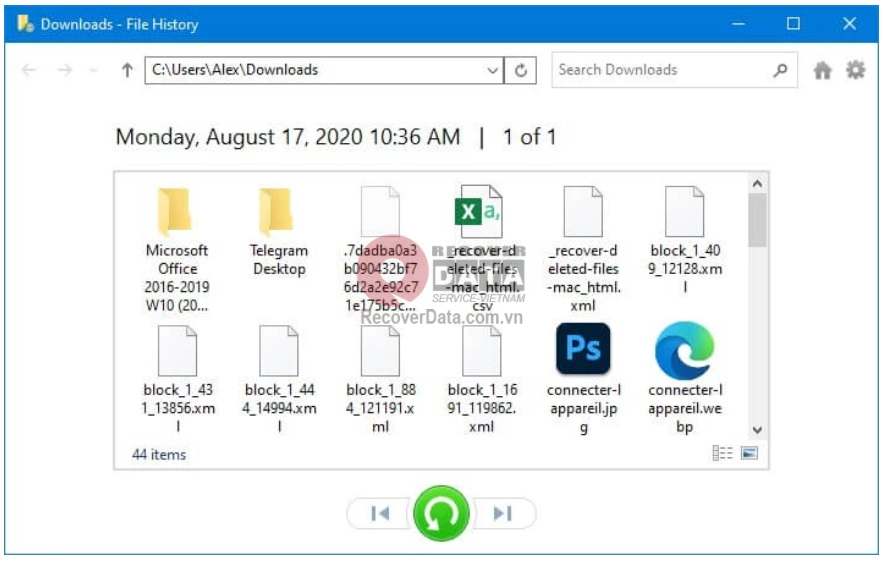Screen dimensions: 884x561
Task: Expand the address bar path dropdown
Action: click(492, 70)
